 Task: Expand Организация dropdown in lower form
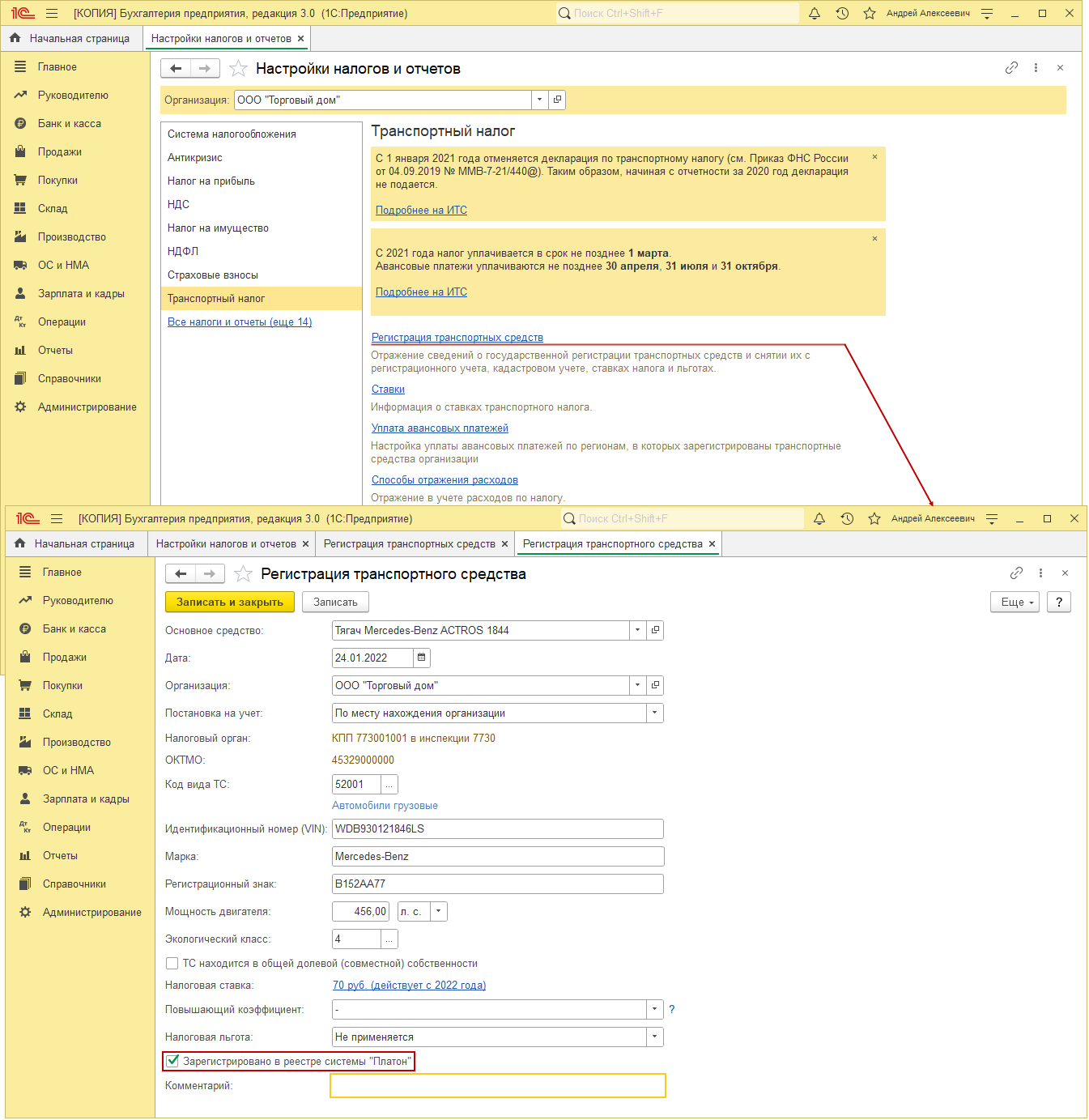638,685
